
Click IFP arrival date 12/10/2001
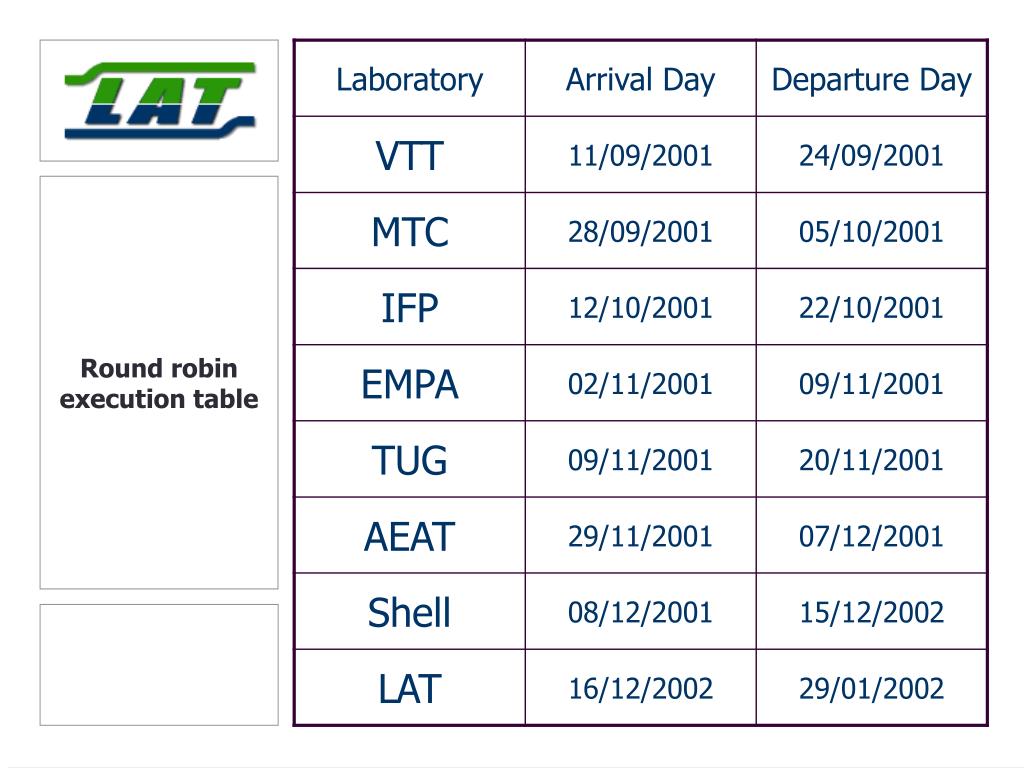641,308
